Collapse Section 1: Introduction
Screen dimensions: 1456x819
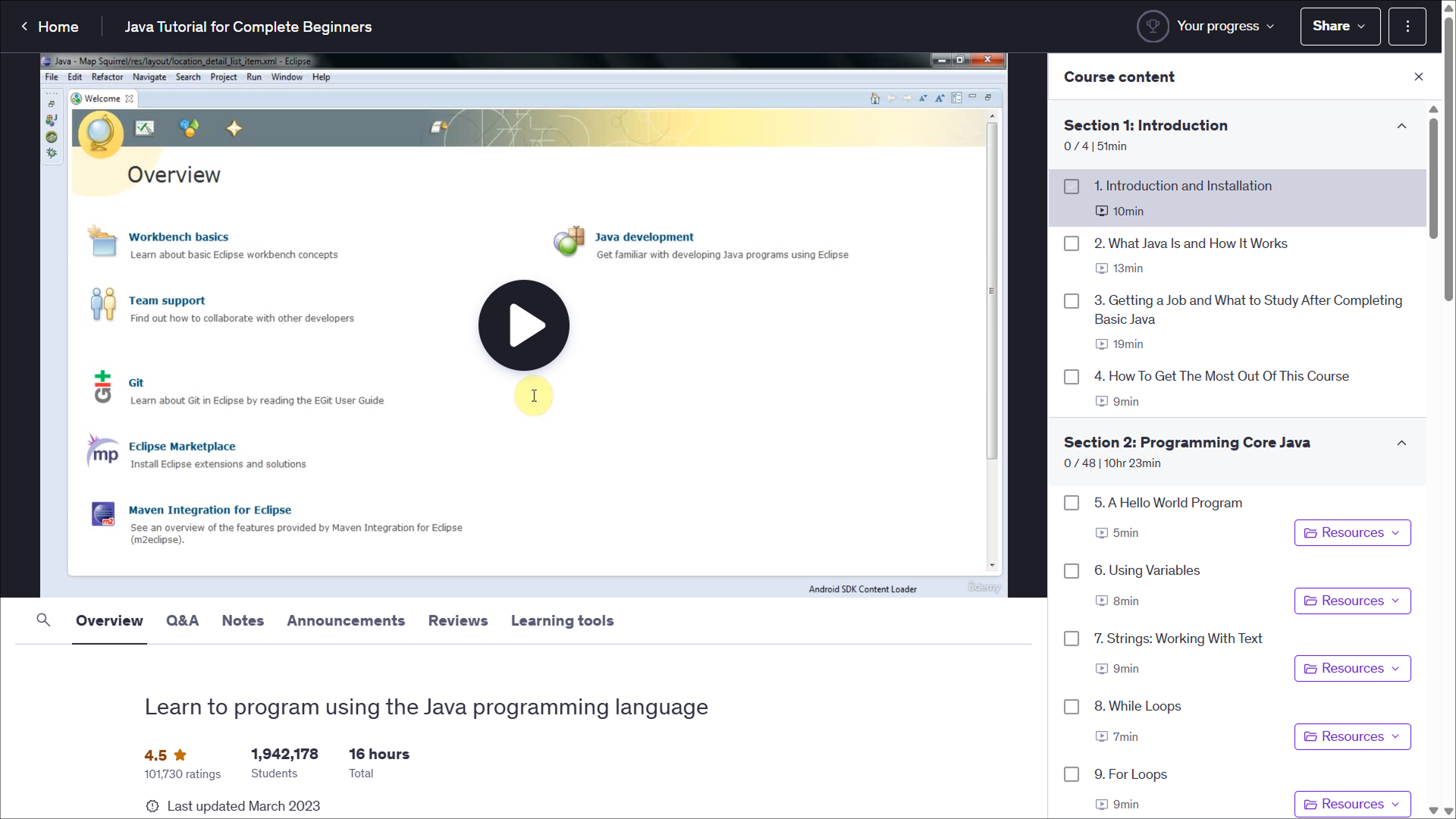point(1401,127)
